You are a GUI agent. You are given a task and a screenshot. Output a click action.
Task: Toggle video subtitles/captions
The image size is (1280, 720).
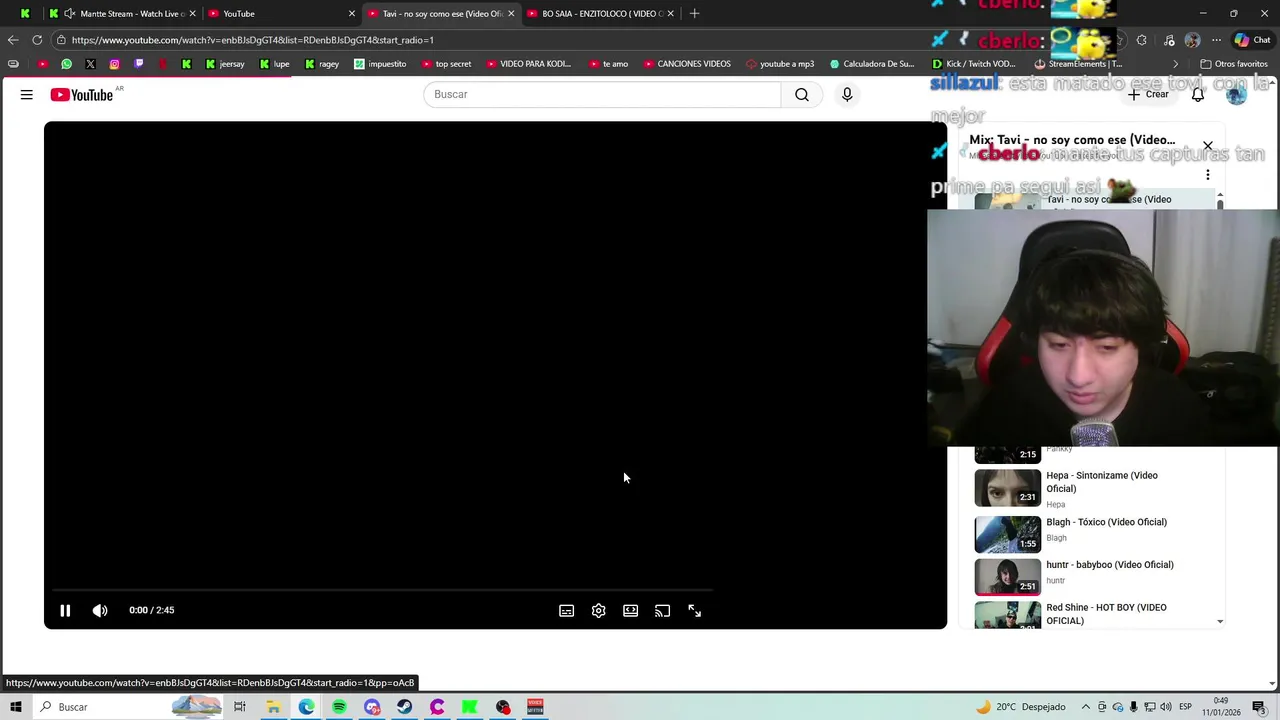567,611
